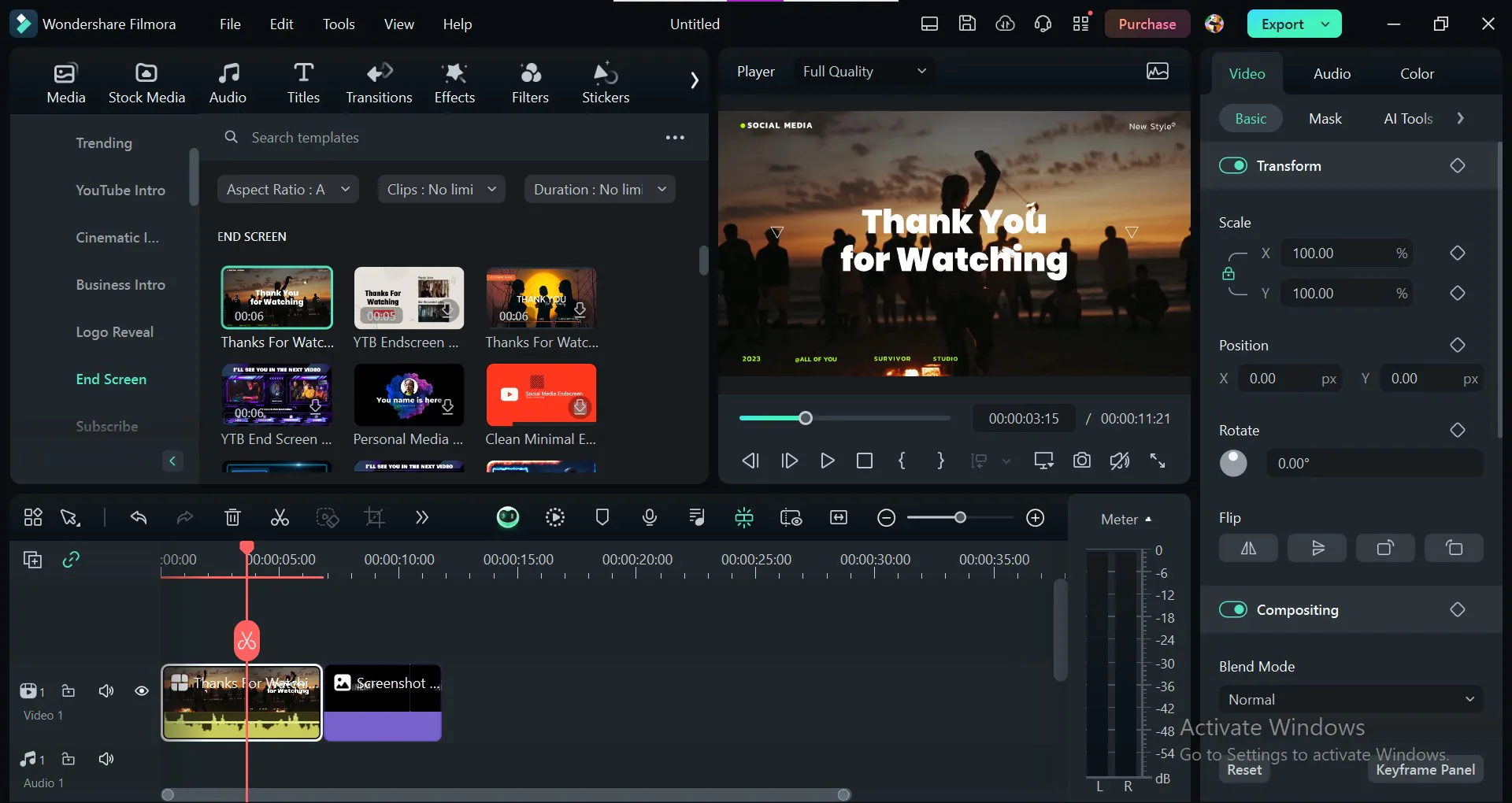
Task: Open the support headset icon
Action: click(1043, 24)
